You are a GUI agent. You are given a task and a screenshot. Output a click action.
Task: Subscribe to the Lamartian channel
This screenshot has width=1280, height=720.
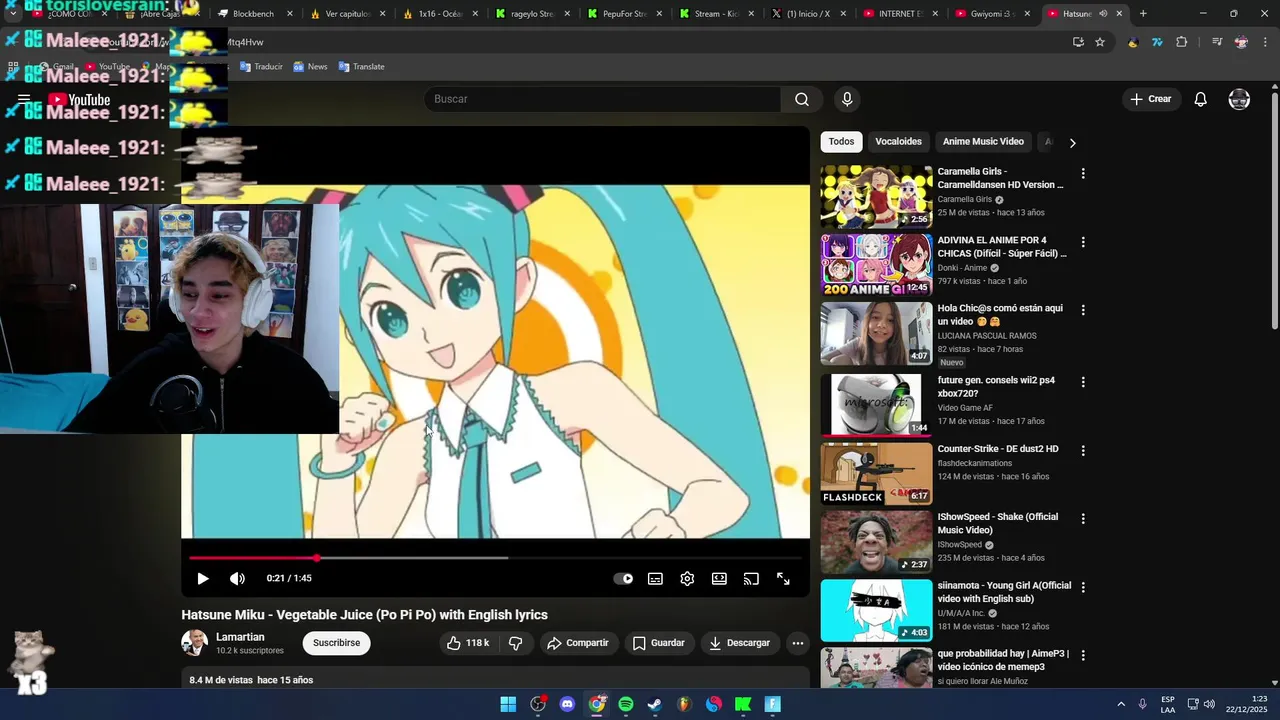tap(336, 643)
